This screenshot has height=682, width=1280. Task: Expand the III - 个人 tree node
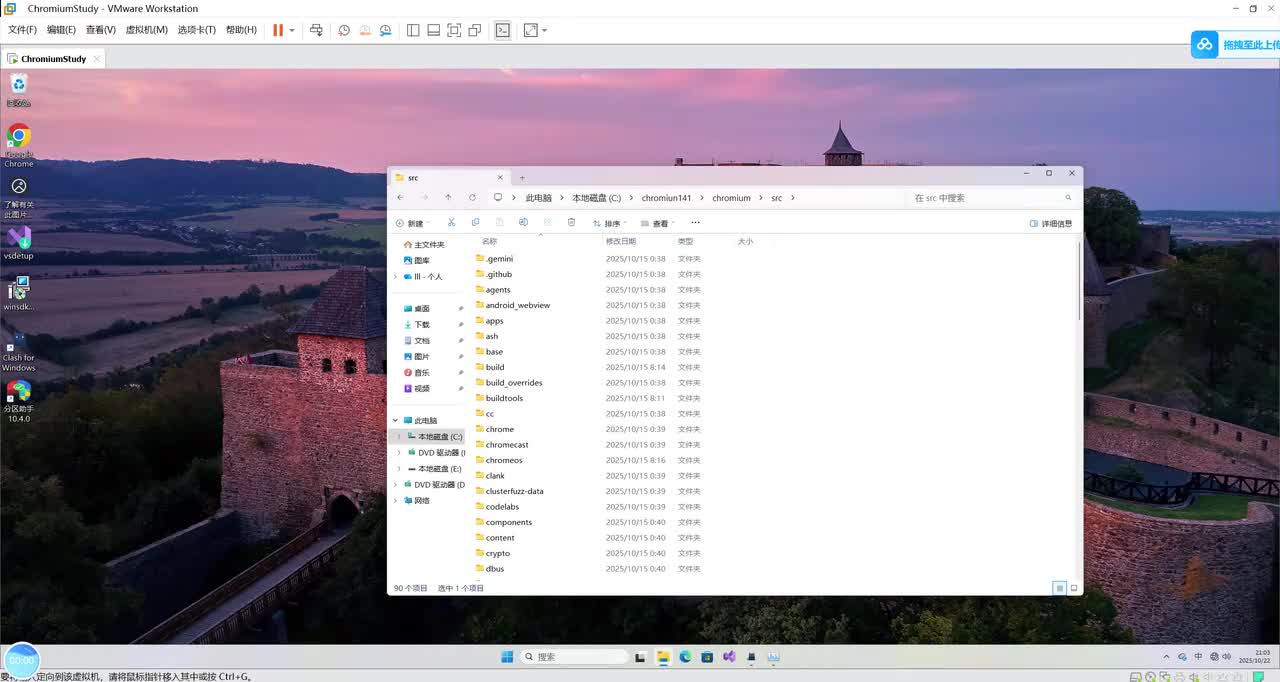396,277
